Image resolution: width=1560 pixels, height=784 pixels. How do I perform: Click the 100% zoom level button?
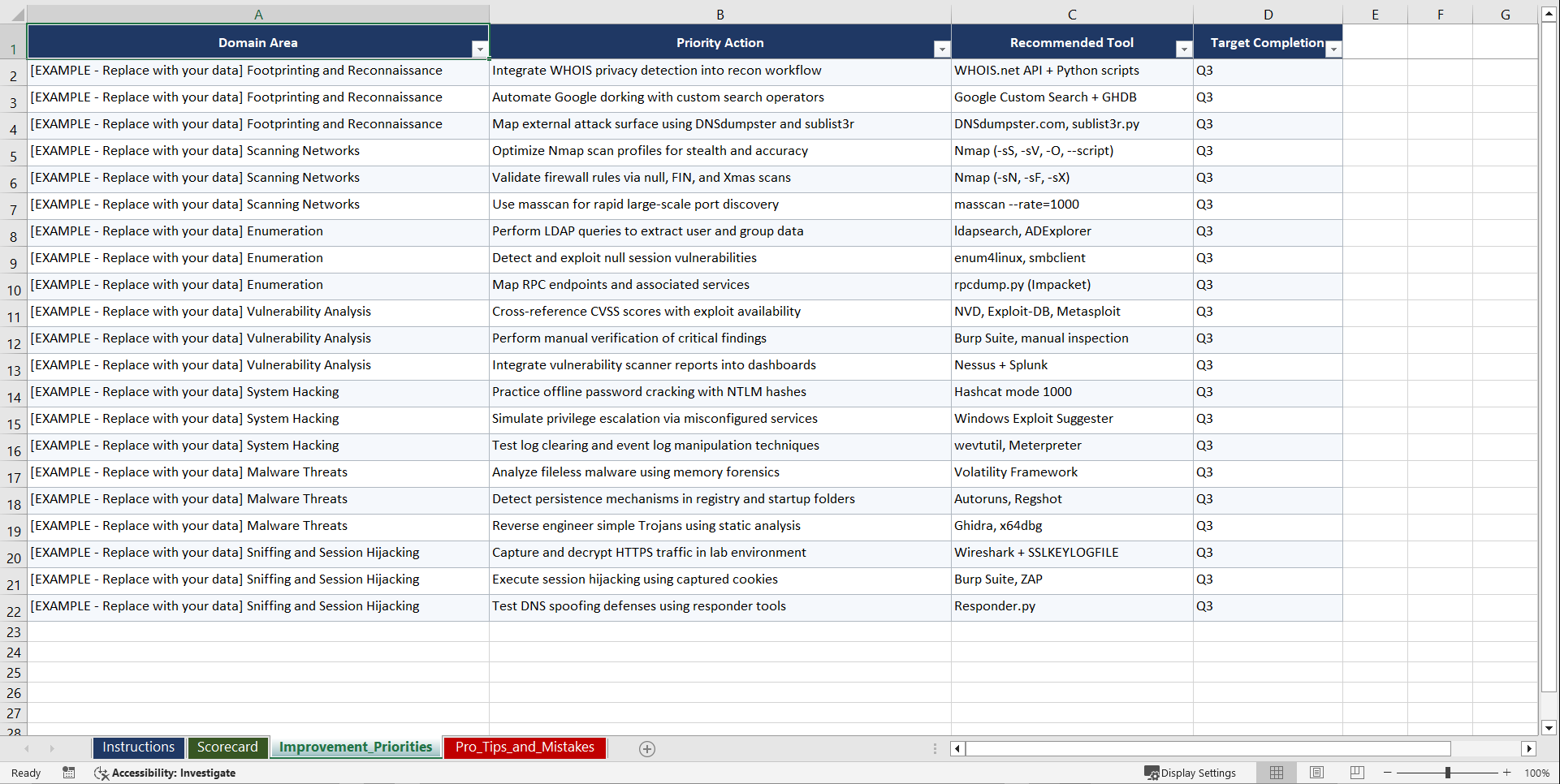click(x=1537, y=773)
